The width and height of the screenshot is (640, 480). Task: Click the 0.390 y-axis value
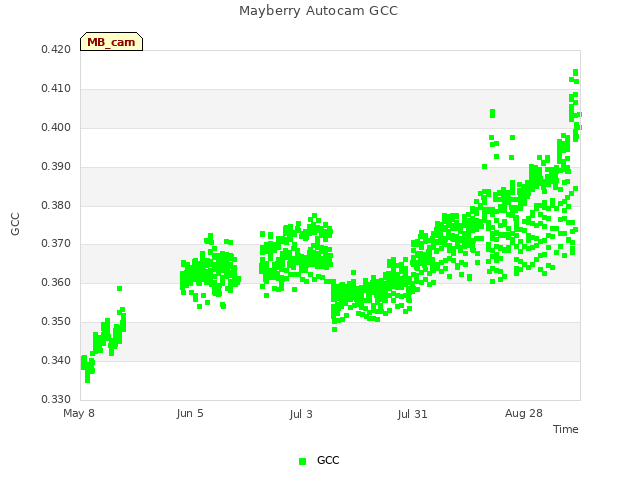pyautogui.click(x=56, y=166)
